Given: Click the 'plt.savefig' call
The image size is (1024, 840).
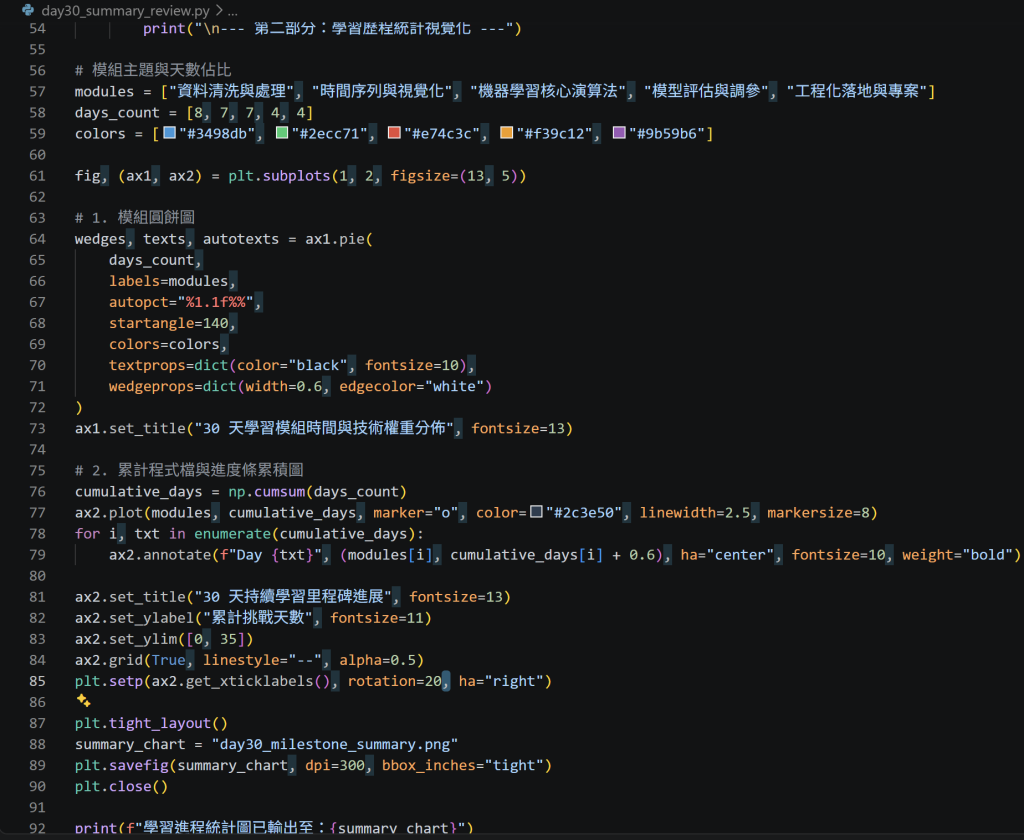Looking at the screenshot, I should pos(121,766).
